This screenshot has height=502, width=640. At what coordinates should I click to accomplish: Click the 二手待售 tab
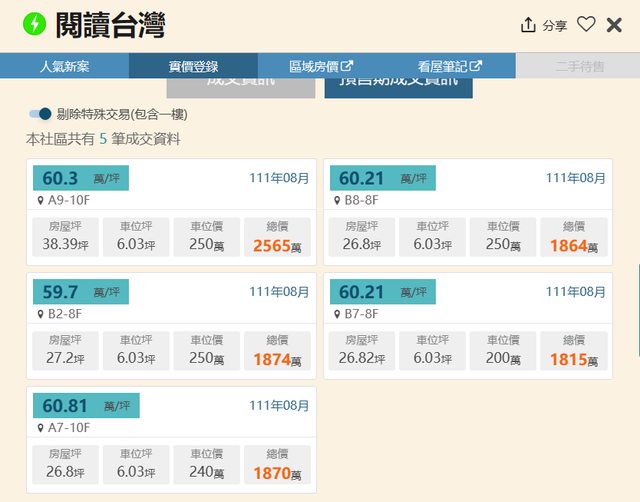pos(579,66)
